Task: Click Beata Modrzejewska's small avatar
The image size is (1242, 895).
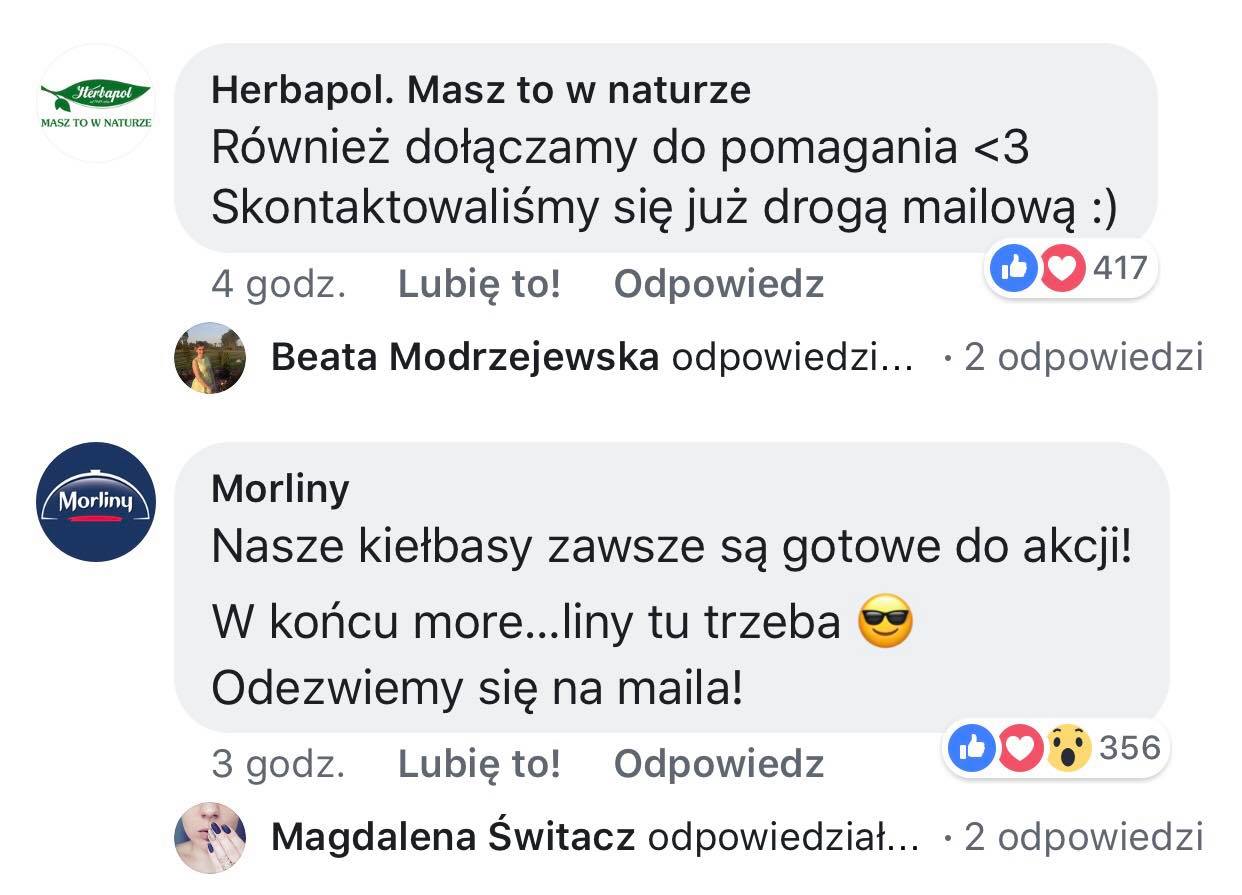Action: tap(209, 357)
